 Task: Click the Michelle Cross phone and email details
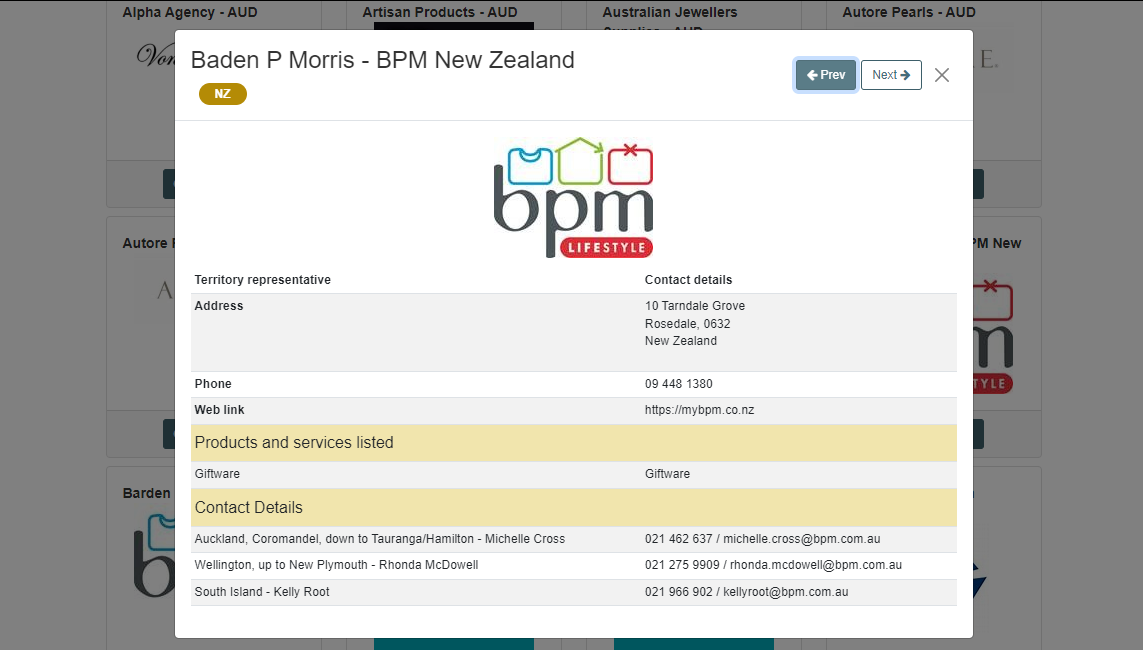pyautogui.click(x=762, y=539)
